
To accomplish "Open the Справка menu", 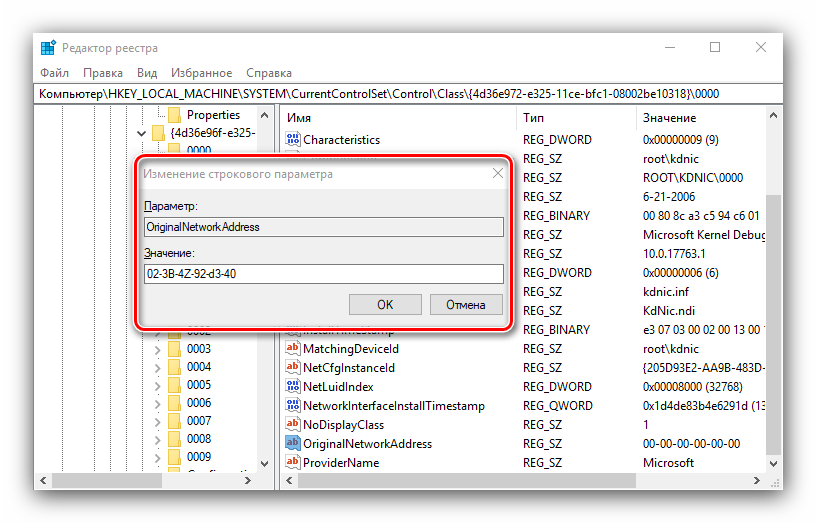I will (268, 73).
